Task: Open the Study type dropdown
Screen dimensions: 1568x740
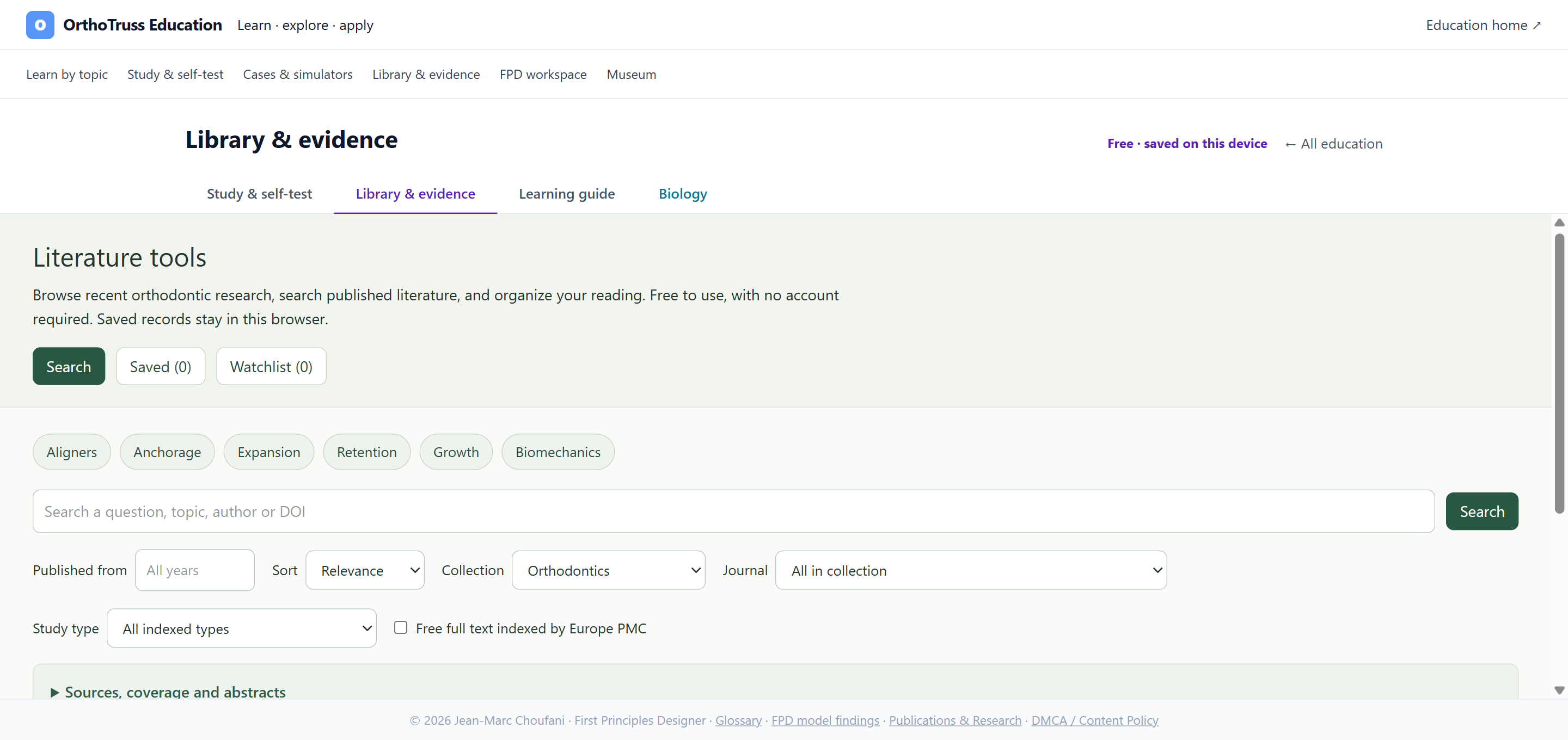Action: 242,628
